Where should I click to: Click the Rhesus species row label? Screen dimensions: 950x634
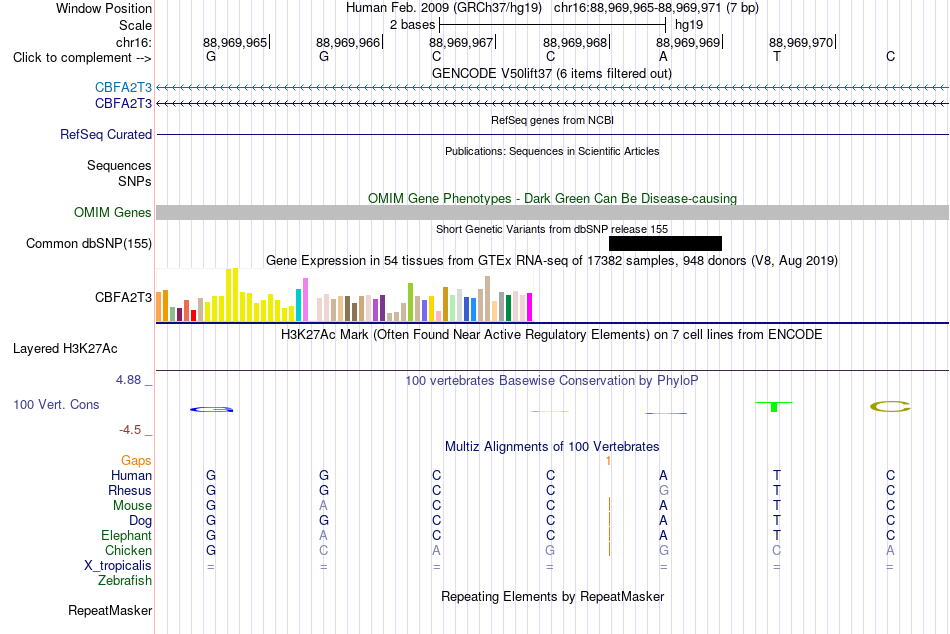tap(130, 490)
